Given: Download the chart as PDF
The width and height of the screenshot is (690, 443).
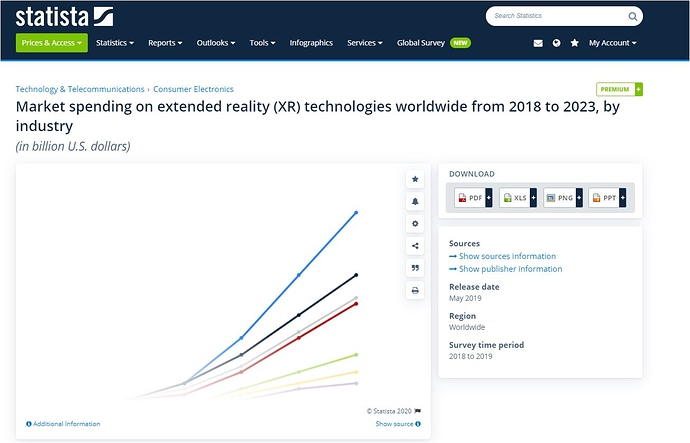Looking at the screenshot, I should tap(473, 198).
